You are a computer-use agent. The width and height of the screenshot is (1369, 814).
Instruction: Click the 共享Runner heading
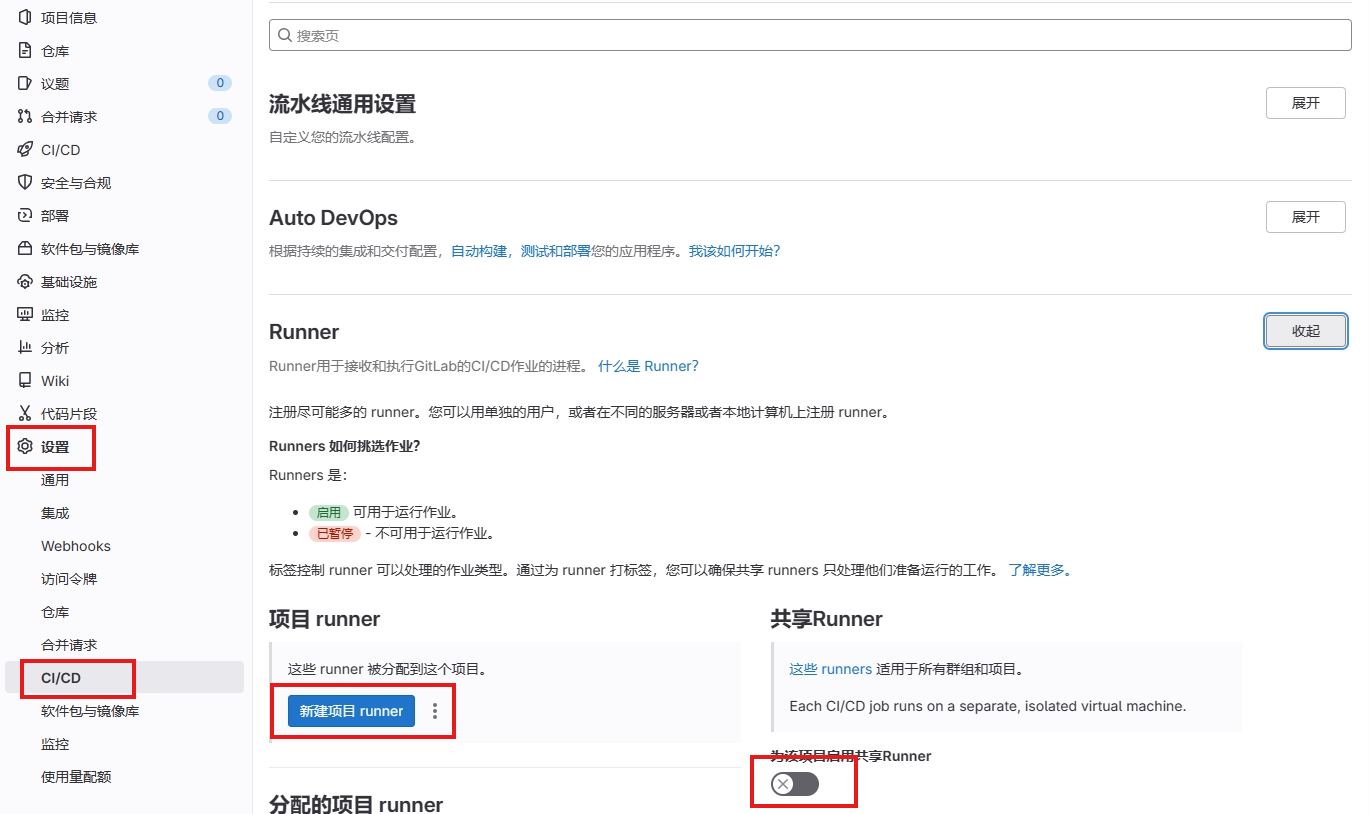pos(826,619)
